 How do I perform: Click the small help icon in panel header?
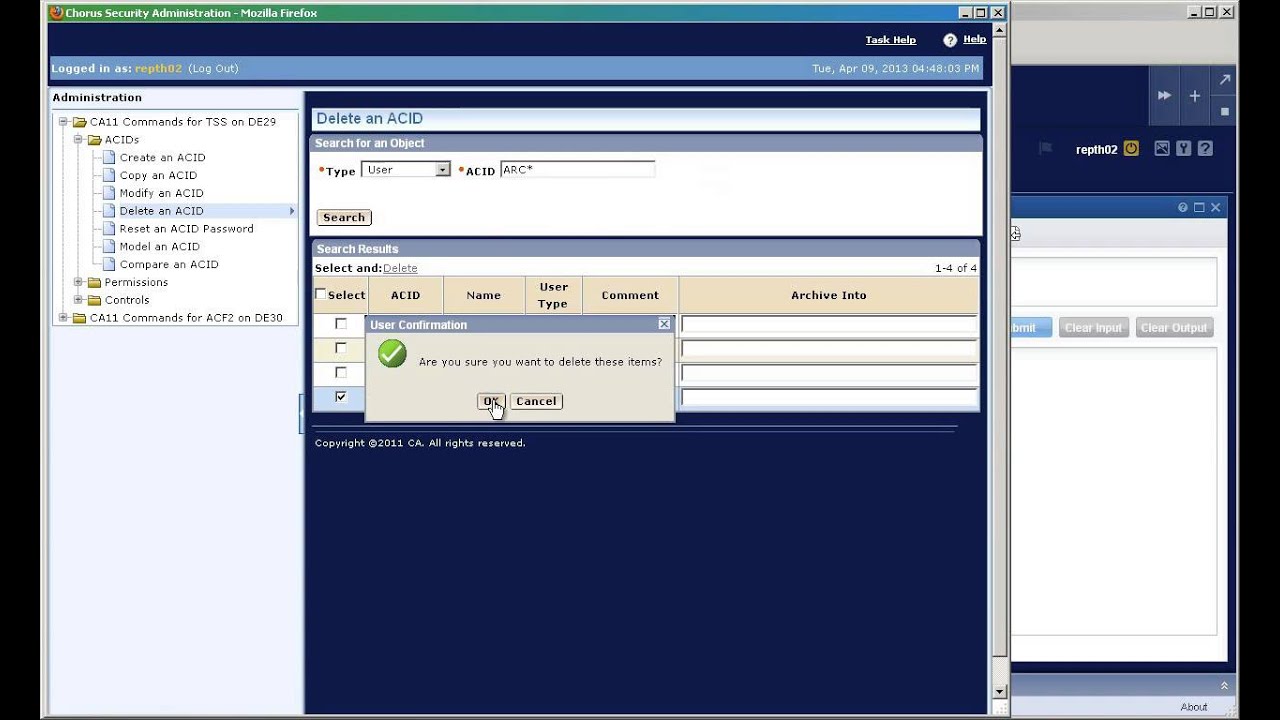pyautogui.click(x=1183, y=207)
